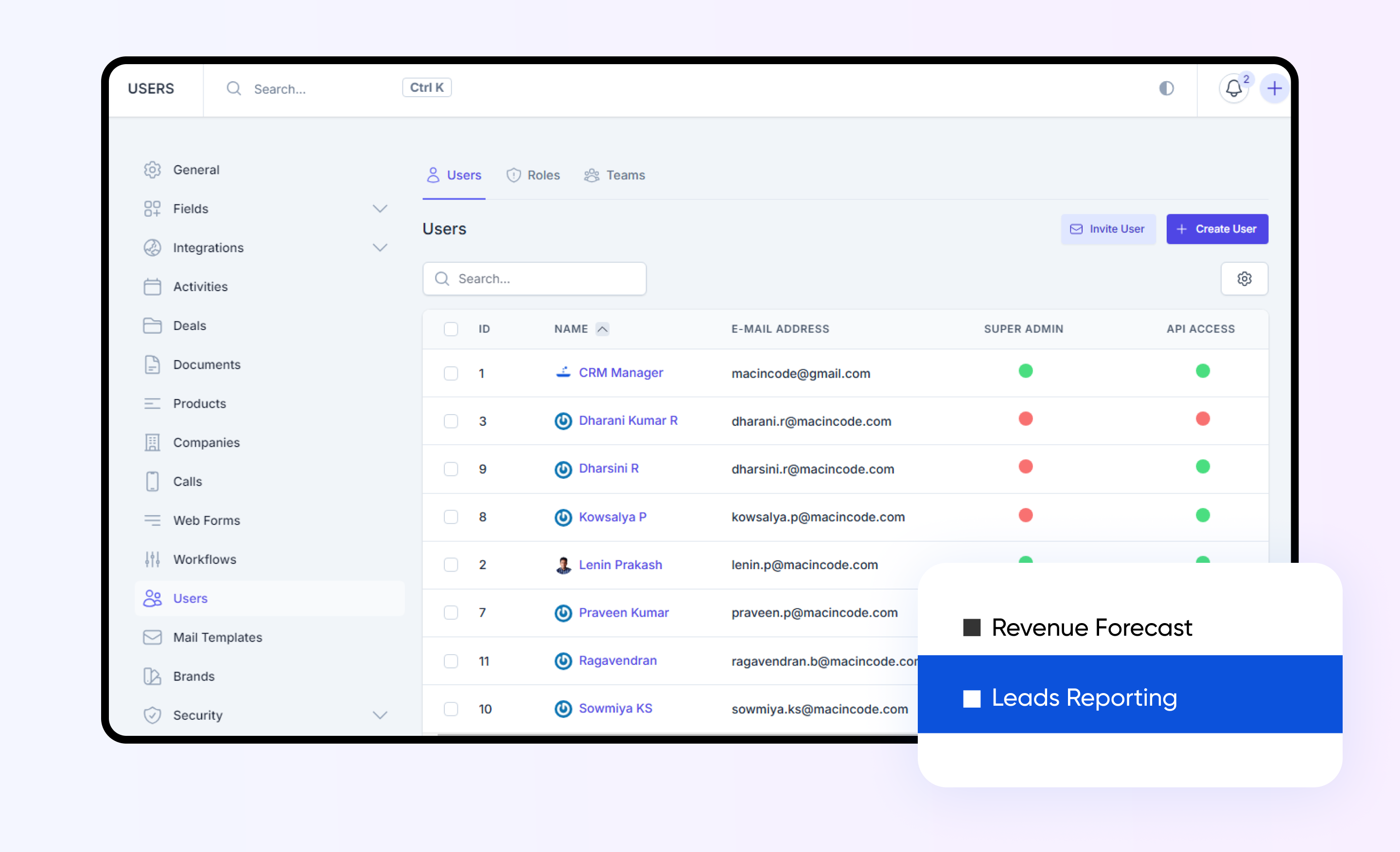Screen dimensions: 1400x852
Task: Tick the checkbox for Kowsalya P
Action: tap(451, 517)
